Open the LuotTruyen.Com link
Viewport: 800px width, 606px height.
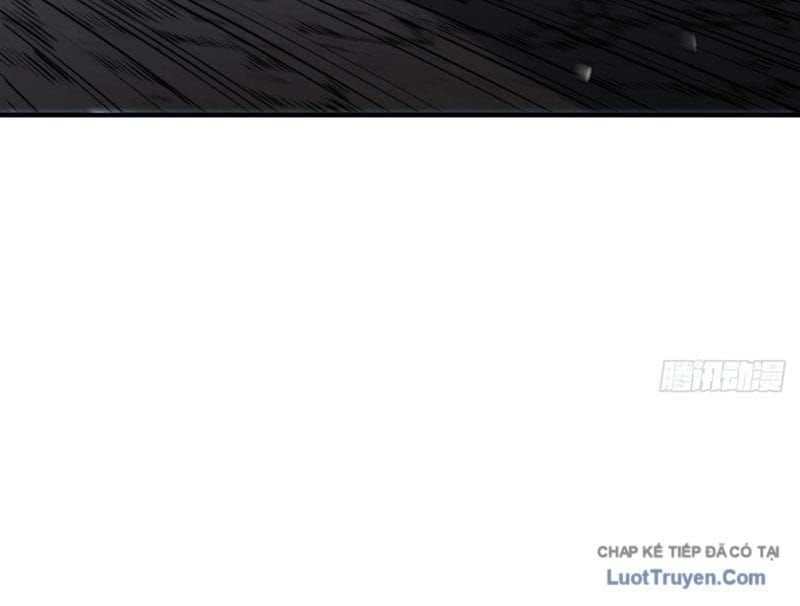coord(686,577)
